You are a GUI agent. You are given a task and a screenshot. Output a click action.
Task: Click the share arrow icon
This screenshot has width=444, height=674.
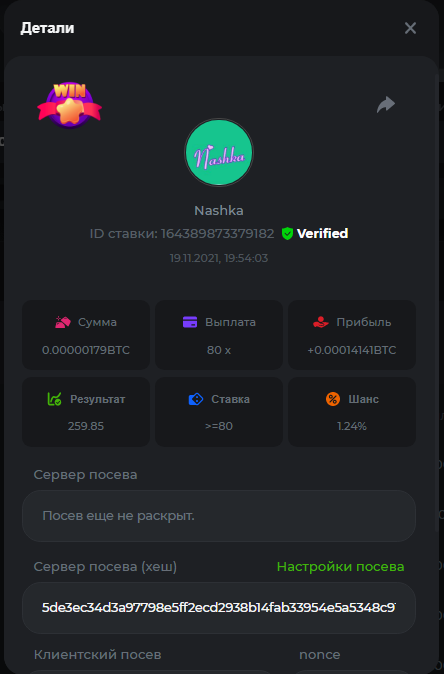tap(386, 104)
